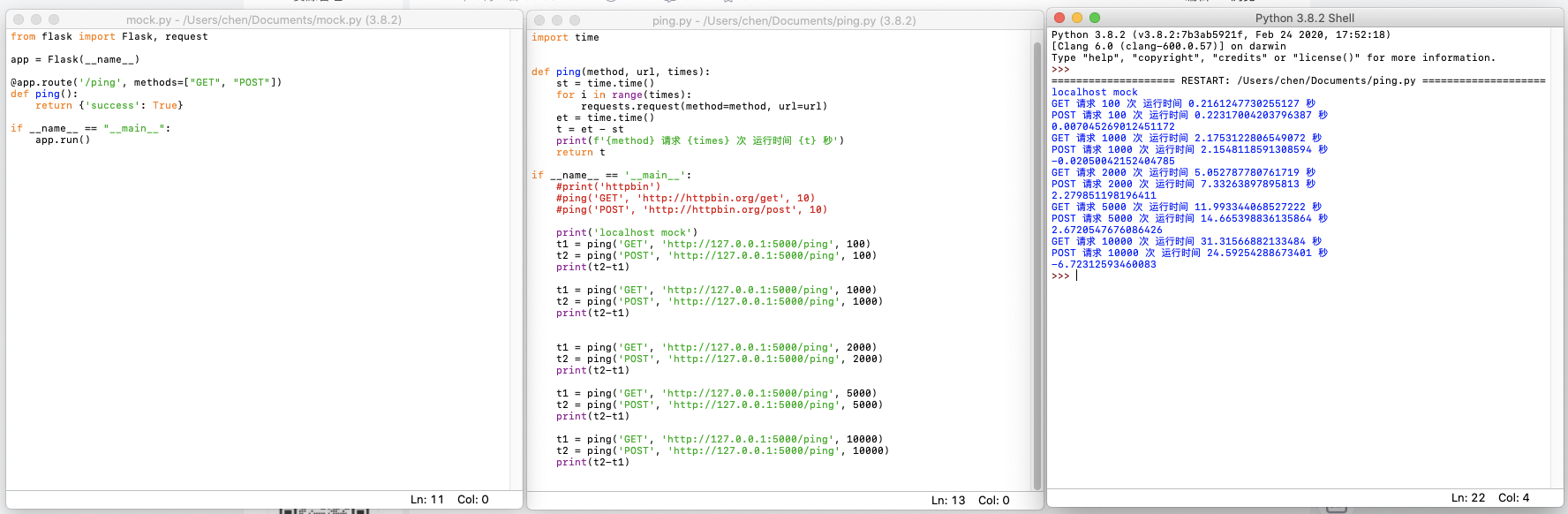The width and height of the screenshot is (1568, 514).
Task: Click the 'Ln: 13' status in ping.py window
Action: tap(948, 501)
